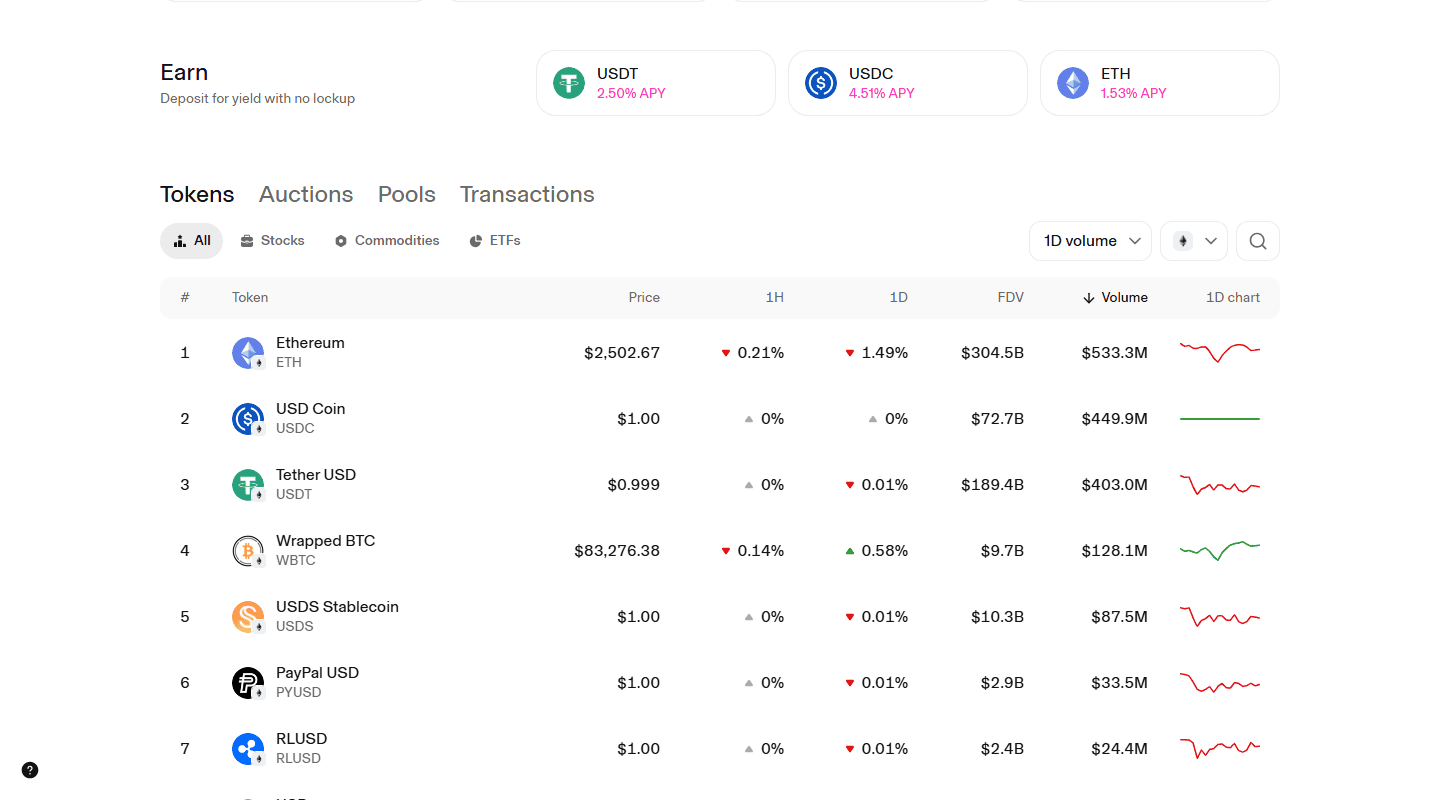Image resolution: width=1440 pixels, height=800 pixels.
Task: Click the RLUSD red sparkline chart
Action: point(1220,748)
